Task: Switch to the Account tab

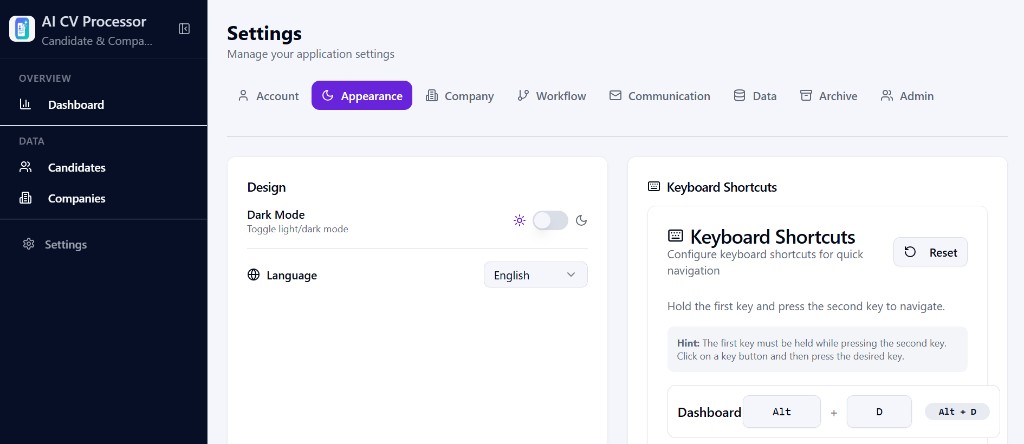Action: 268,96
